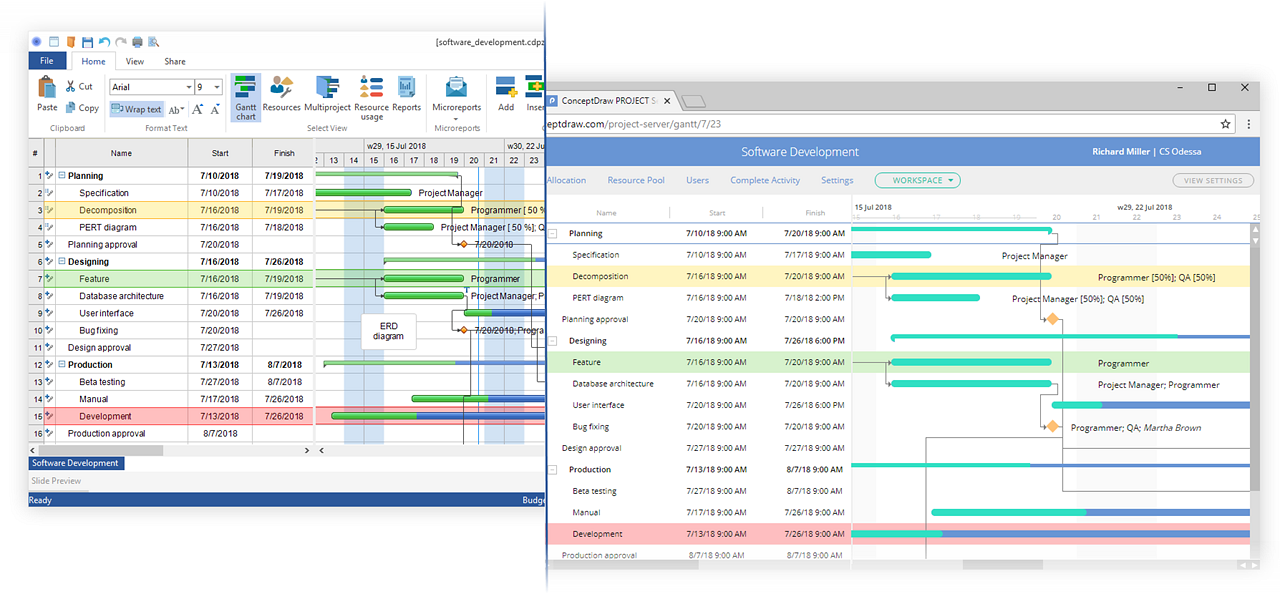
Task: Open the Complete Activity link
Action: [x=765, y=180]
